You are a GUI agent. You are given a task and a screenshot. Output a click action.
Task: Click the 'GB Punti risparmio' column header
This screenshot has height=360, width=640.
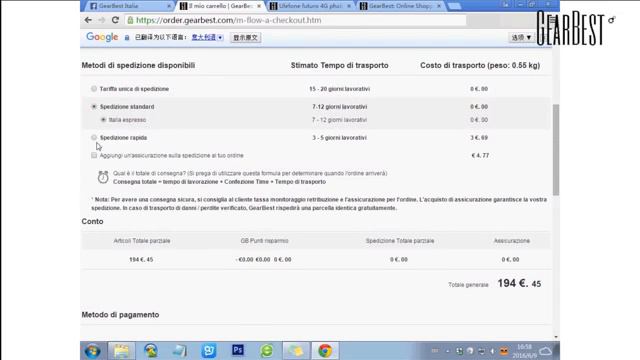coord(264,241)
